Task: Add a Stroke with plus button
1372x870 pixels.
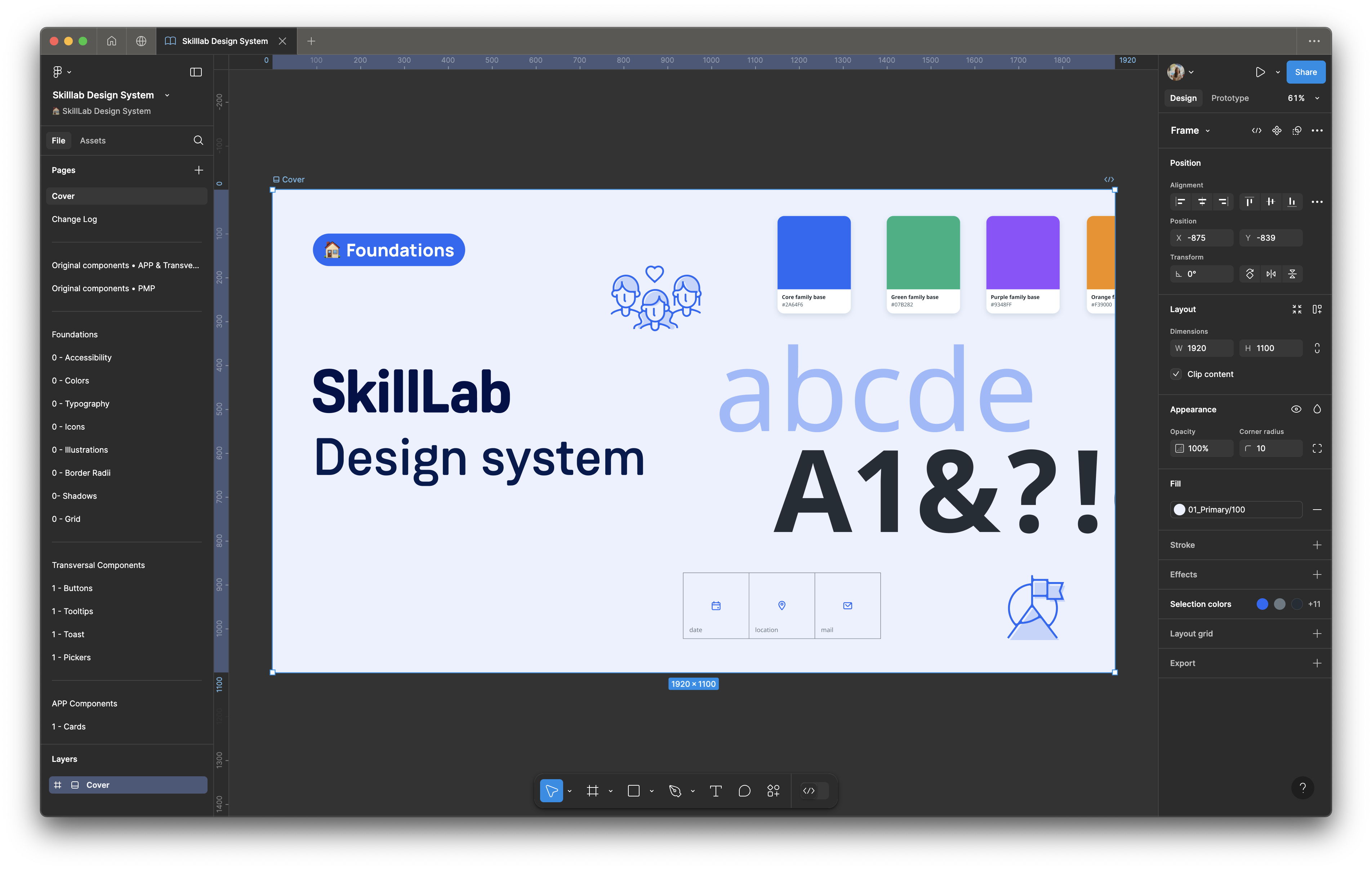Action: pyautogui.click(x=1317, y=545)
